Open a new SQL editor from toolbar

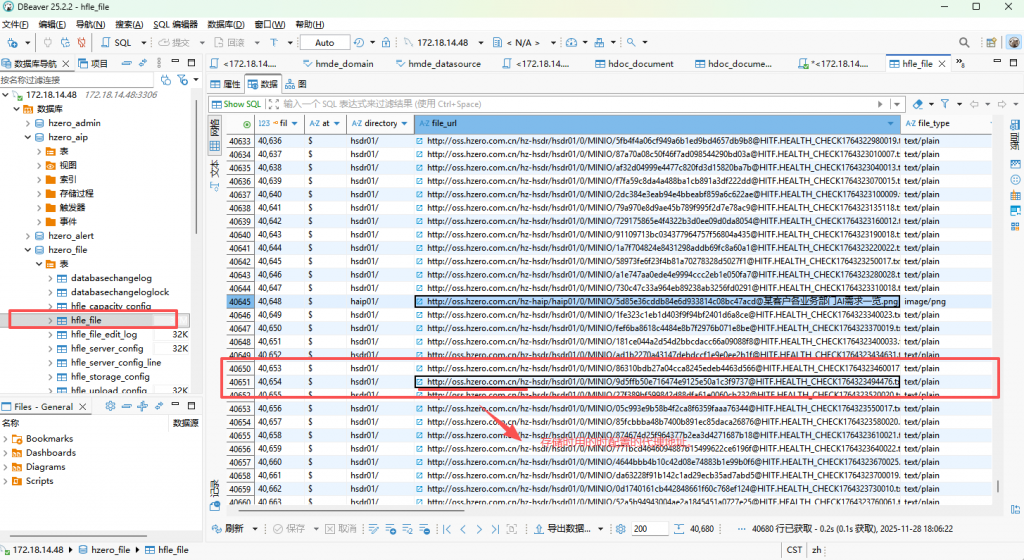(117, 43)
